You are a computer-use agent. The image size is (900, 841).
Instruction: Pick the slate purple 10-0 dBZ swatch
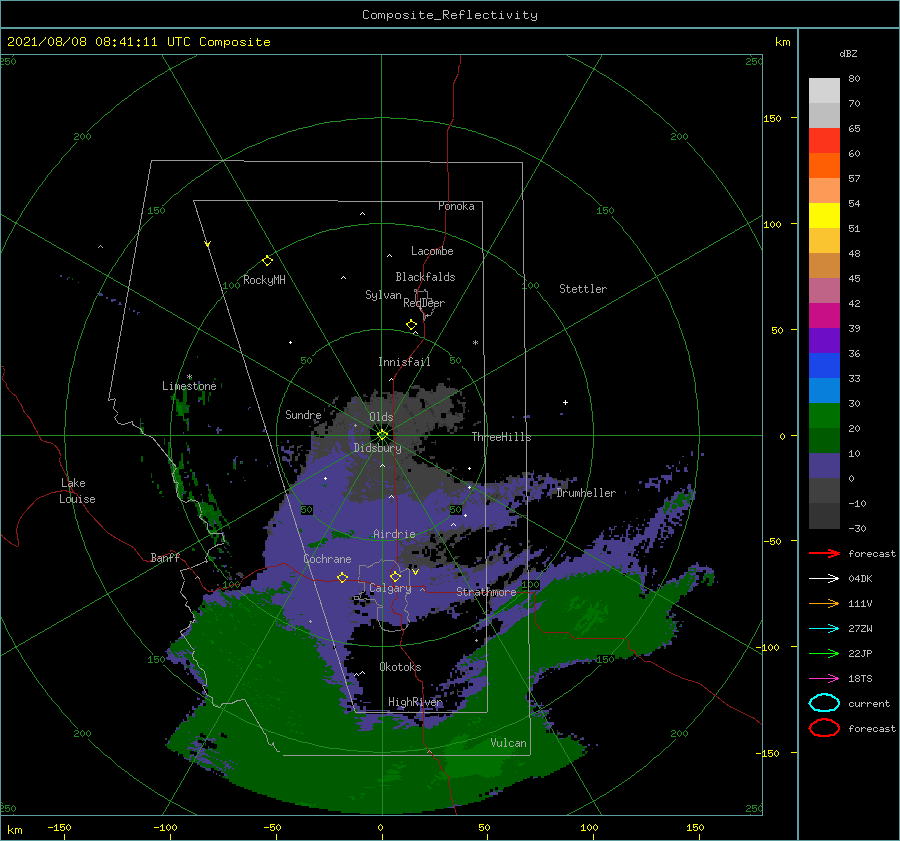click(x=824, y=465)
